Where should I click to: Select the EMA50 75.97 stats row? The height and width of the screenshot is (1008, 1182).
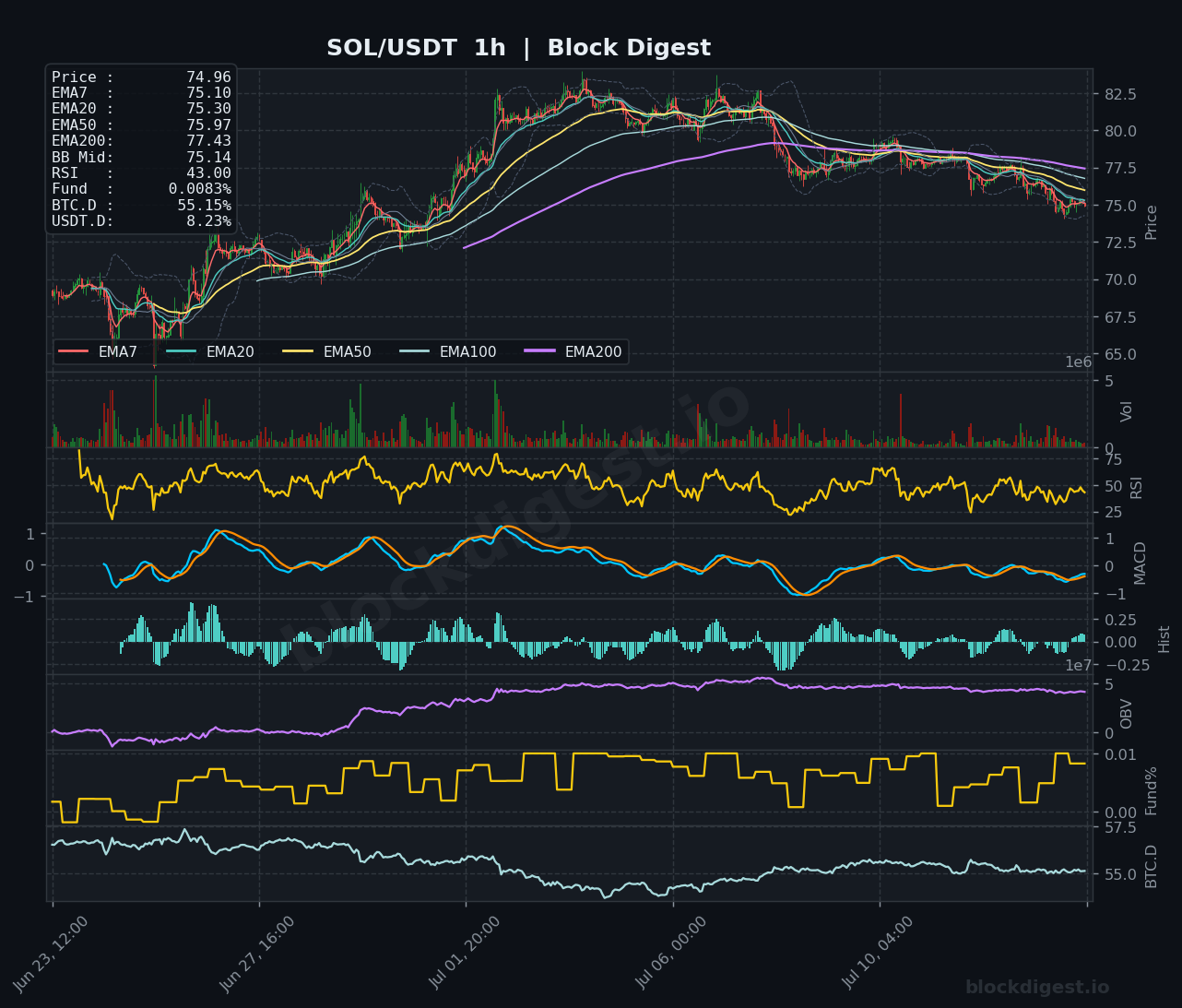141,125
